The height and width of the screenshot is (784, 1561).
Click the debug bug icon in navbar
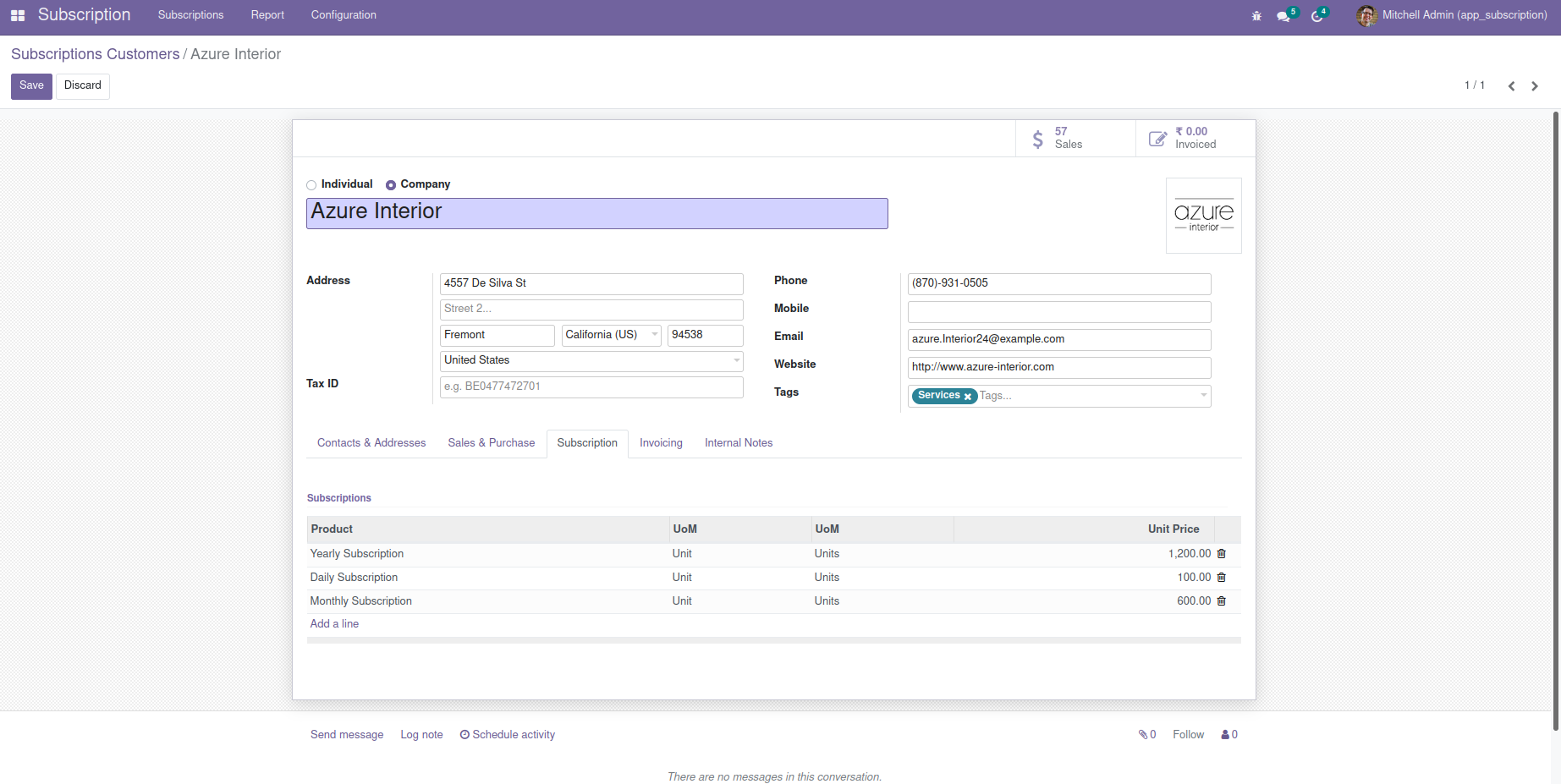tap(1256, 16)
